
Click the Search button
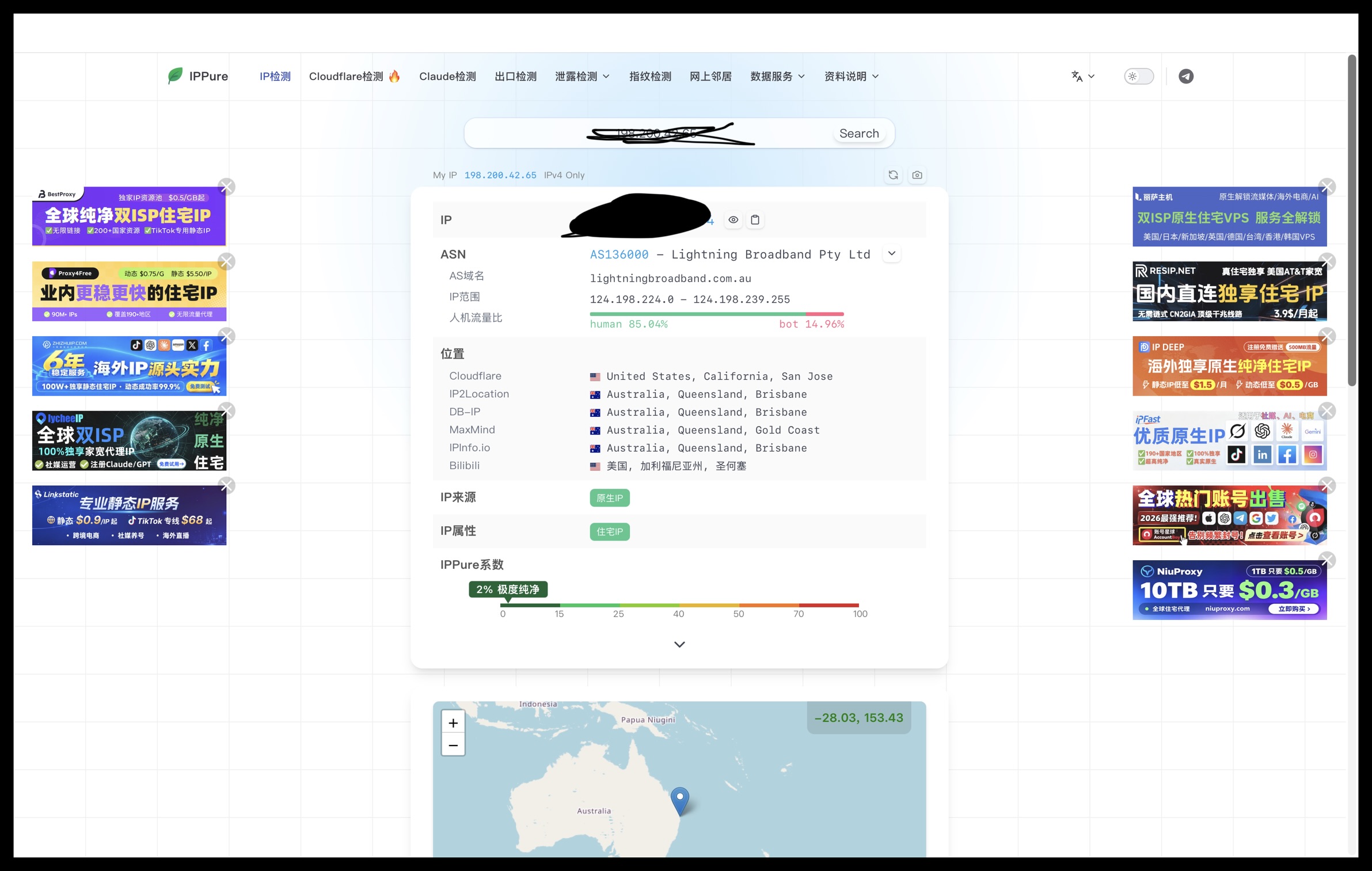click(x=859, y=134)
